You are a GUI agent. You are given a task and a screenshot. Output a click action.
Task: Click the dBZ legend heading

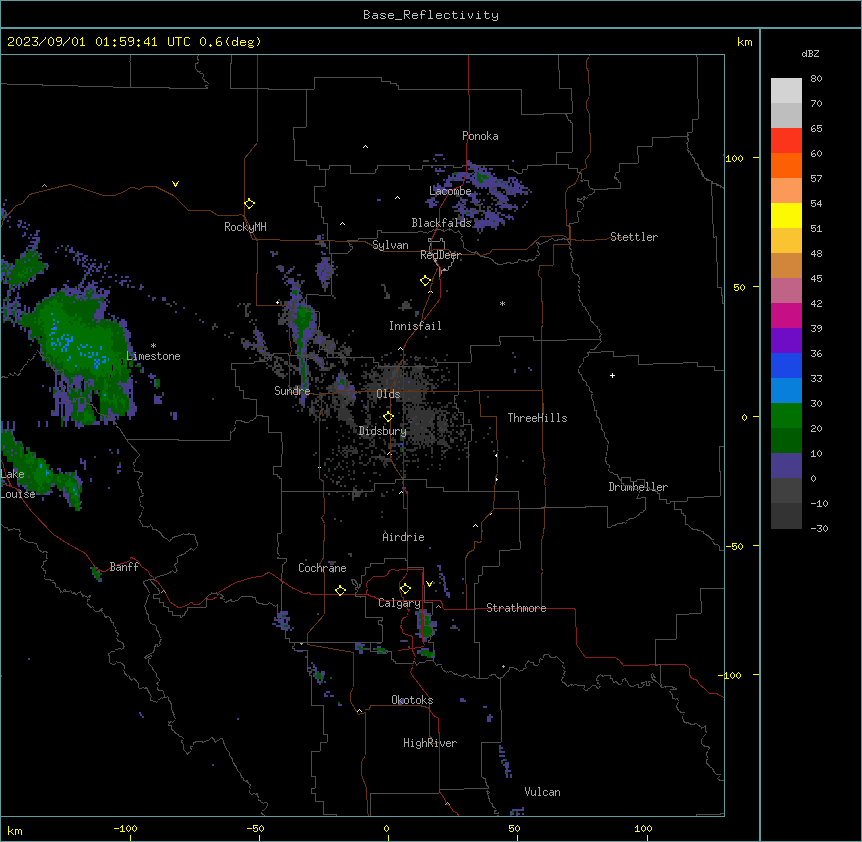point(810,53)
